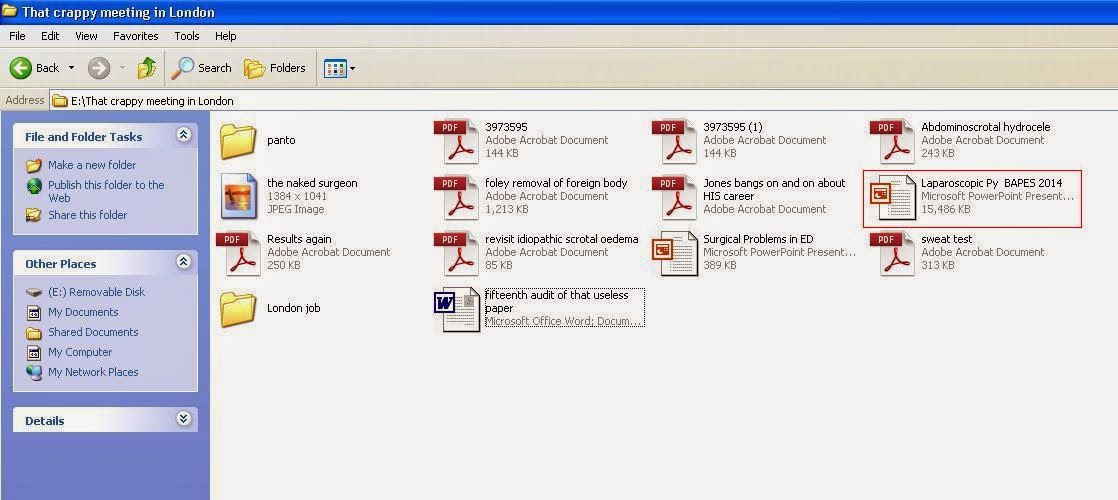Image resolution: width=1118 pixels, height=500 pixels.
Task: Select Surgical Problems in ED PowerPoint icon
Action: (674, 253)
